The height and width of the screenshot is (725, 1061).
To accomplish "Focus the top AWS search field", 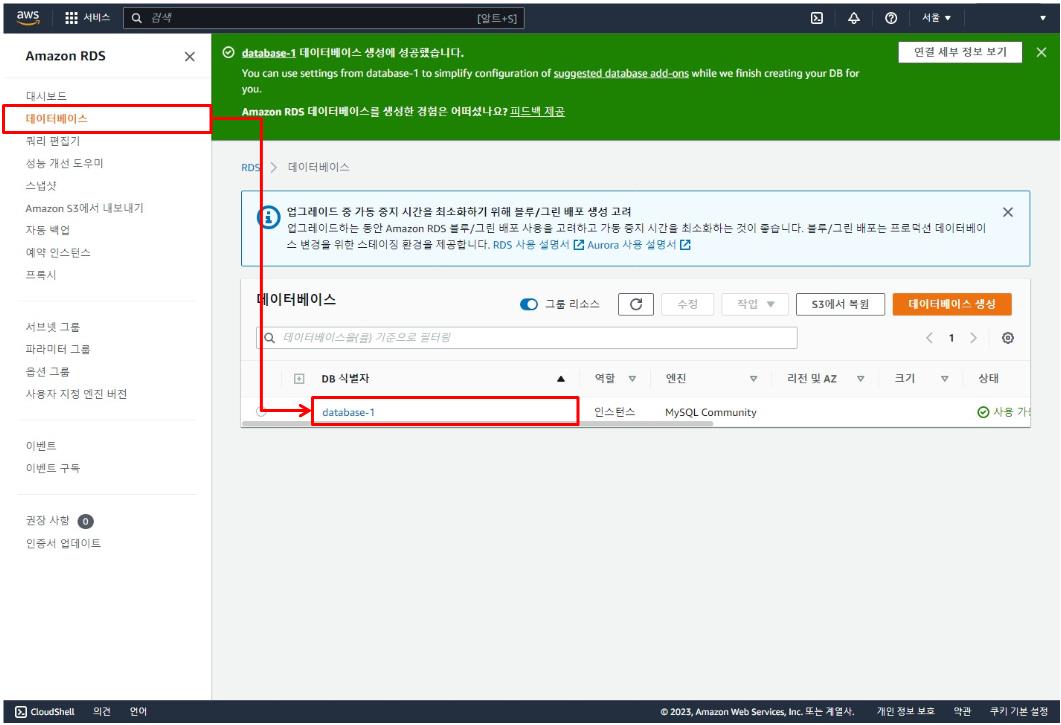I will 323,18.
